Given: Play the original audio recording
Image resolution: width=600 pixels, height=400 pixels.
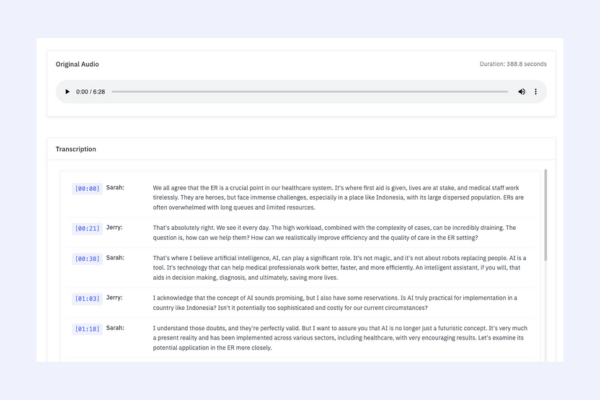Looking at the screenshot, I should coord(67,92).
